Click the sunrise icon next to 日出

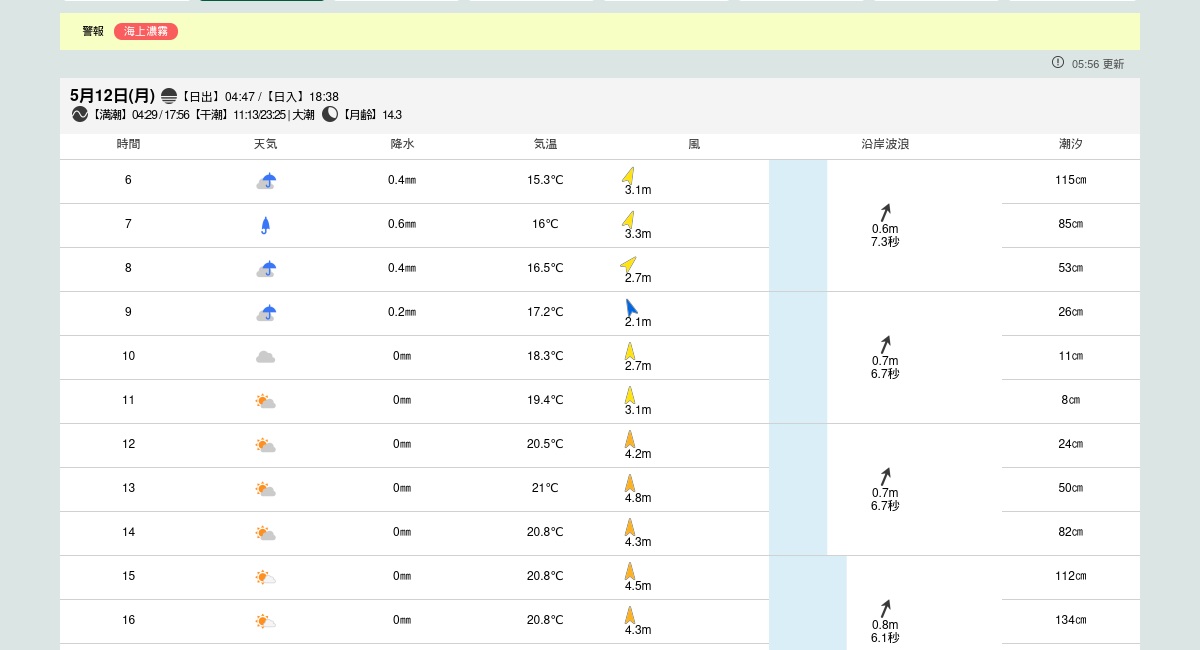(x=169, y=96)
